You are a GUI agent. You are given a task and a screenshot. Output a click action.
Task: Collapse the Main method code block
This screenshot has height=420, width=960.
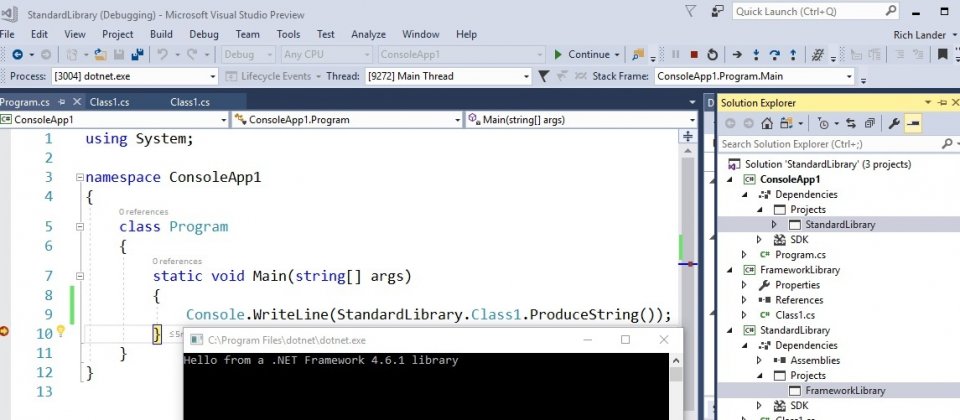tap(80, 276)
